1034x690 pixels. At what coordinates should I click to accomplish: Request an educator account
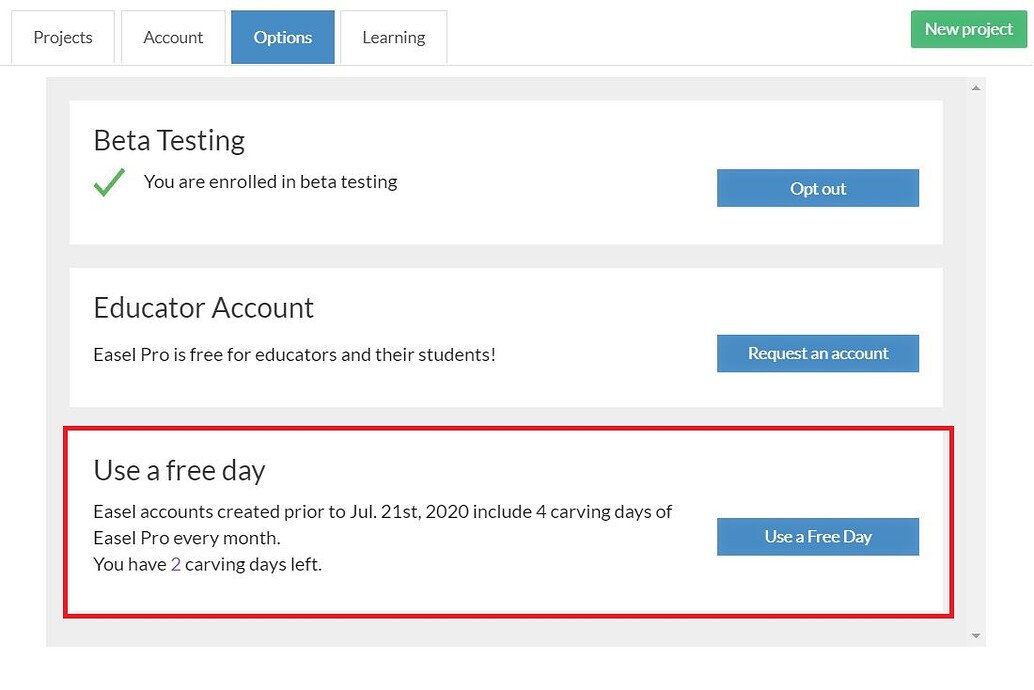817,353
